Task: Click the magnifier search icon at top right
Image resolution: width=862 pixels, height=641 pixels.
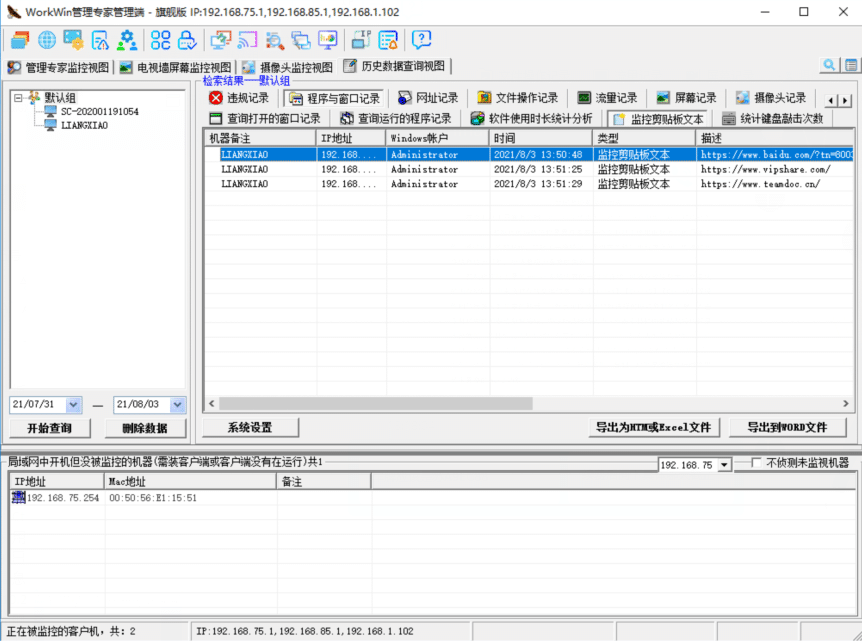Action: 829,65
